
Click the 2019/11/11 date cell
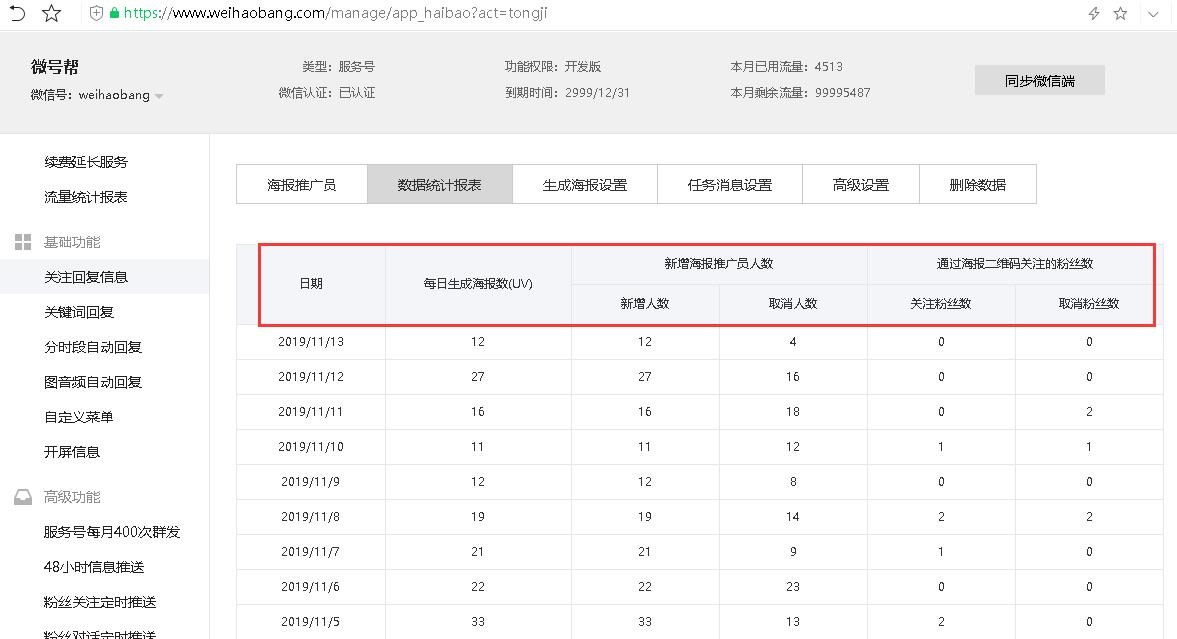click(x=311, y=411)
